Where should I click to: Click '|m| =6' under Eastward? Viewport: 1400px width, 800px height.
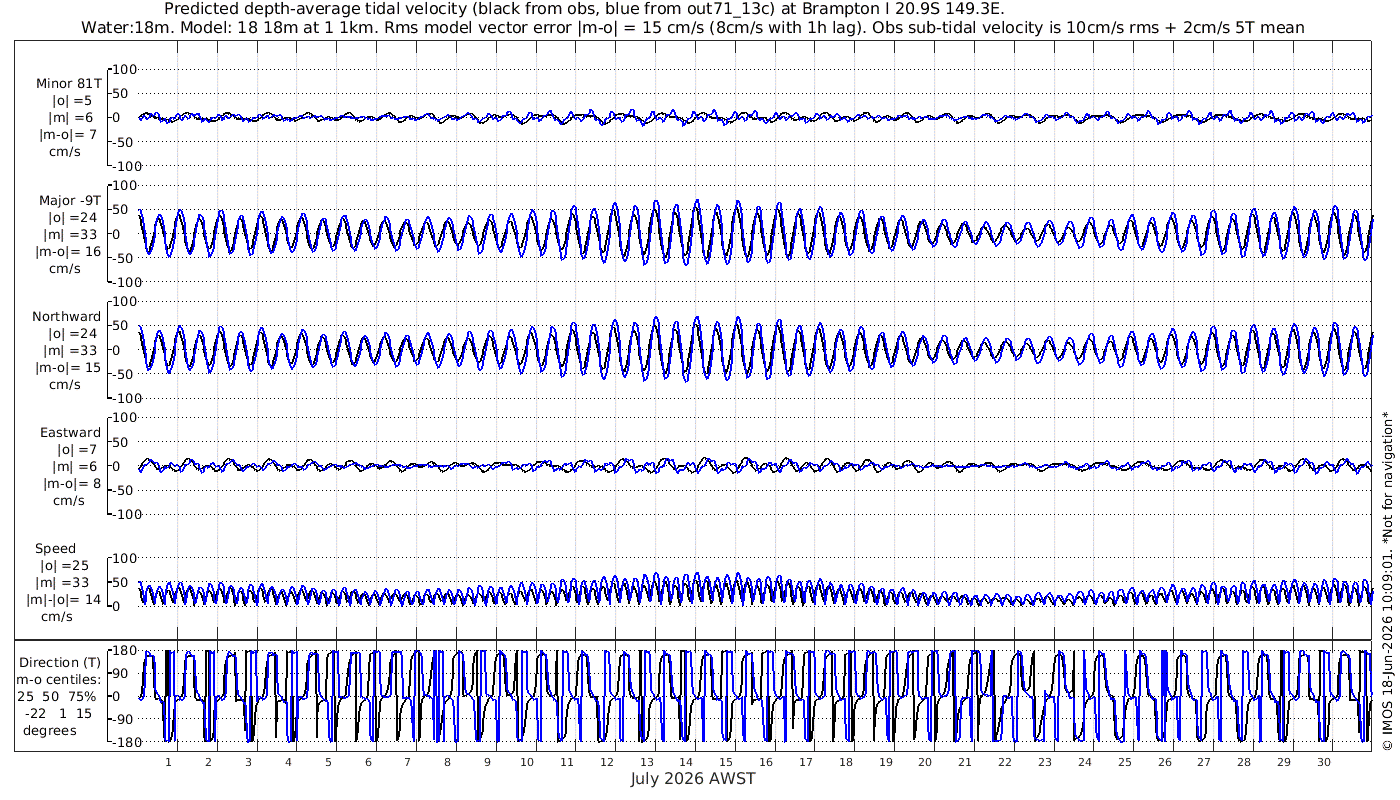(72, 467)
